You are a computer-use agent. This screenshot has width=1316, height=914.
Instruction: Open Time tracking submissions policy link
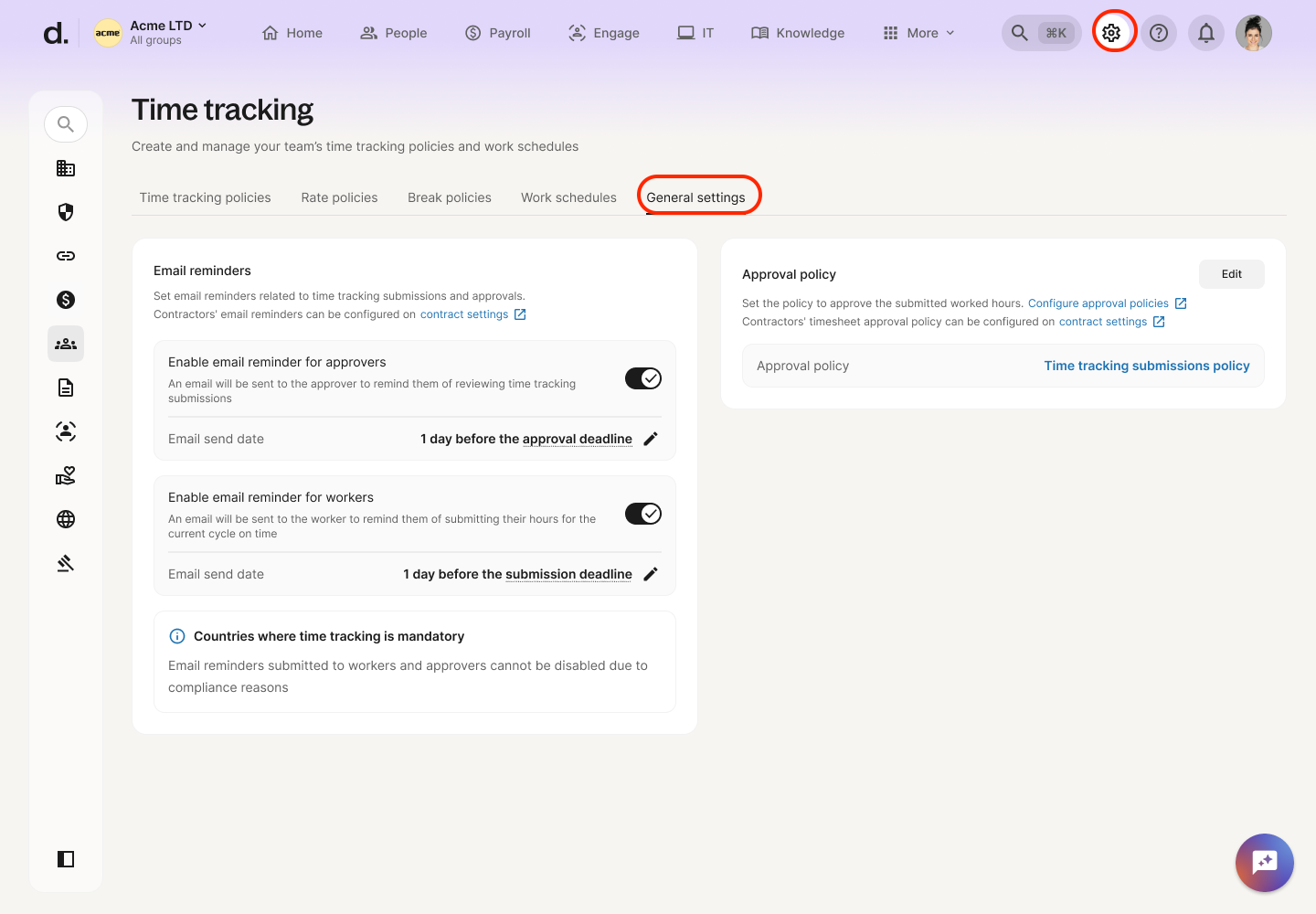click(1146, 366)
